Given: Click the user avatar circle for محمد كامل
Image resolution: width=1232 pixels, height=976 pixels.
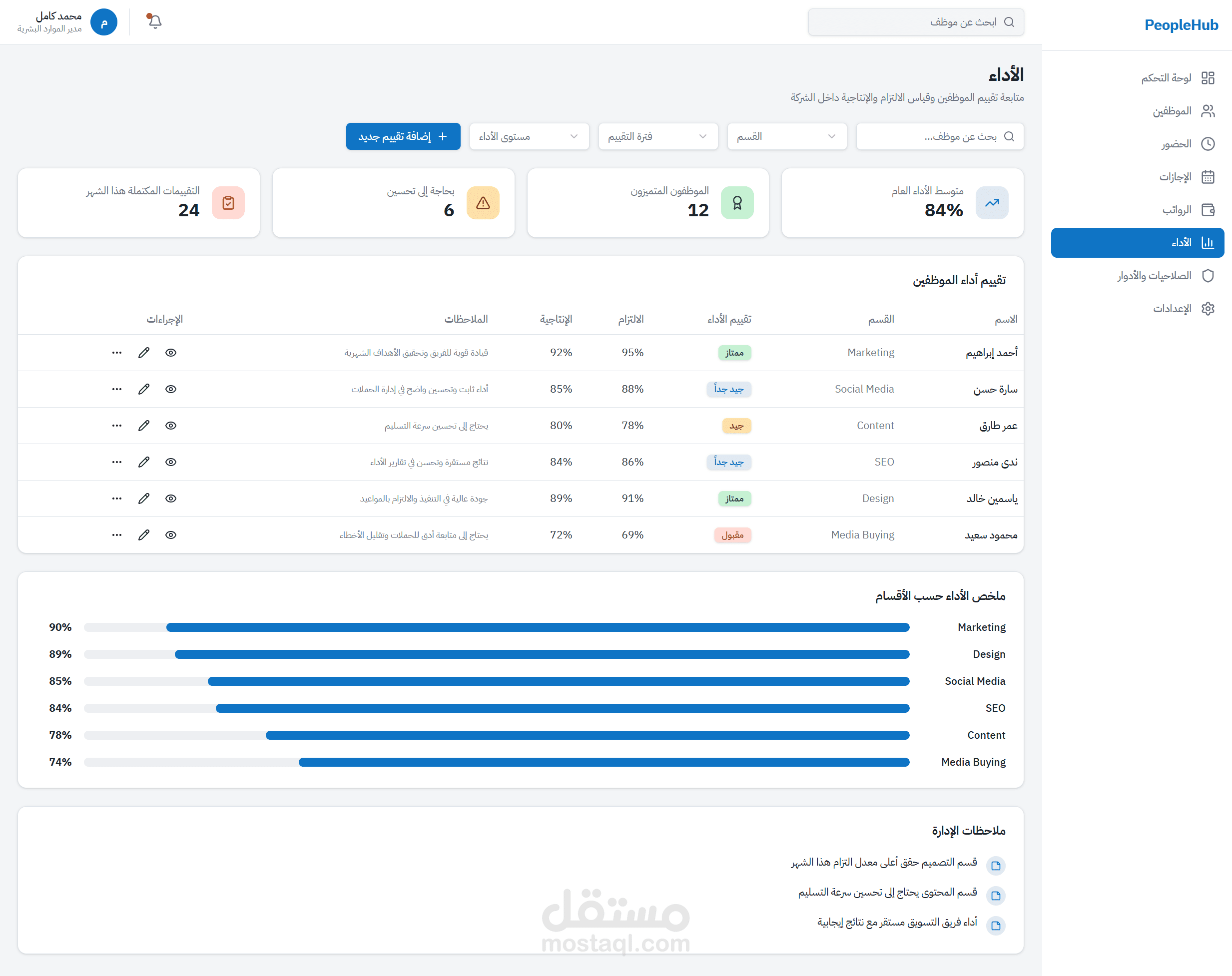Looking at the screenshot, I should [x=104, y=22].
